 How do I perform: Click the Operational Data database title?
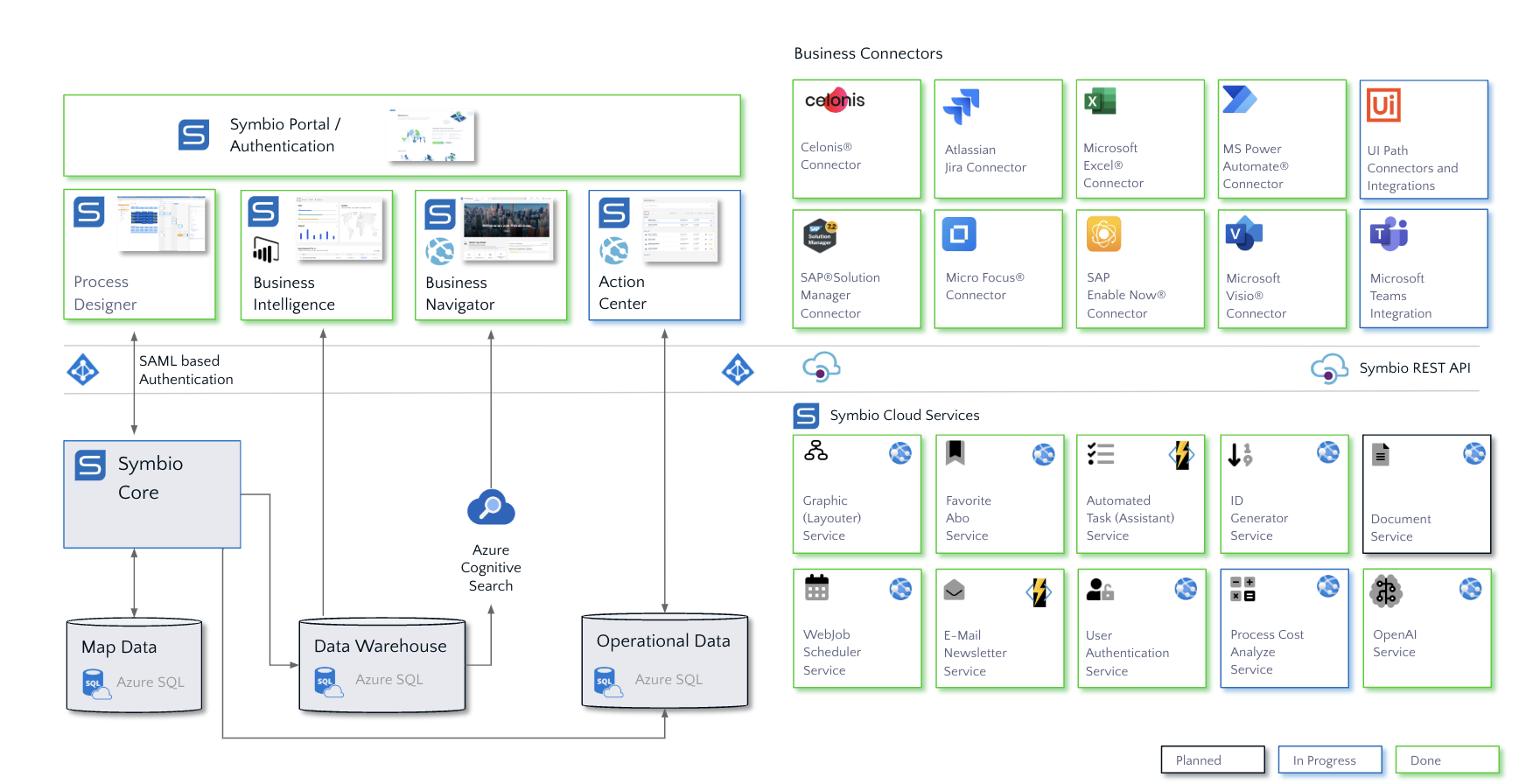pyautogui.click(x=663, y=640)
